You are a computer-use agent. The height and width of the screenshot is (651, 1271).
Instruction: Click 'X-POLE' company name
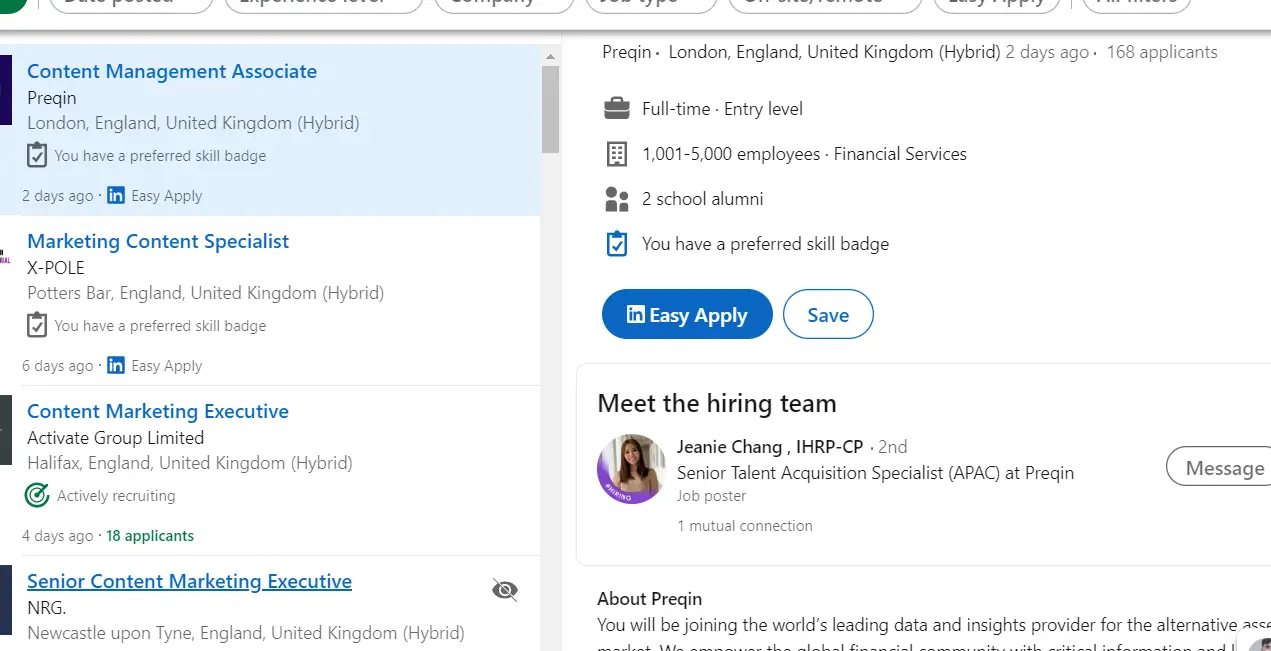click(56, 268)
